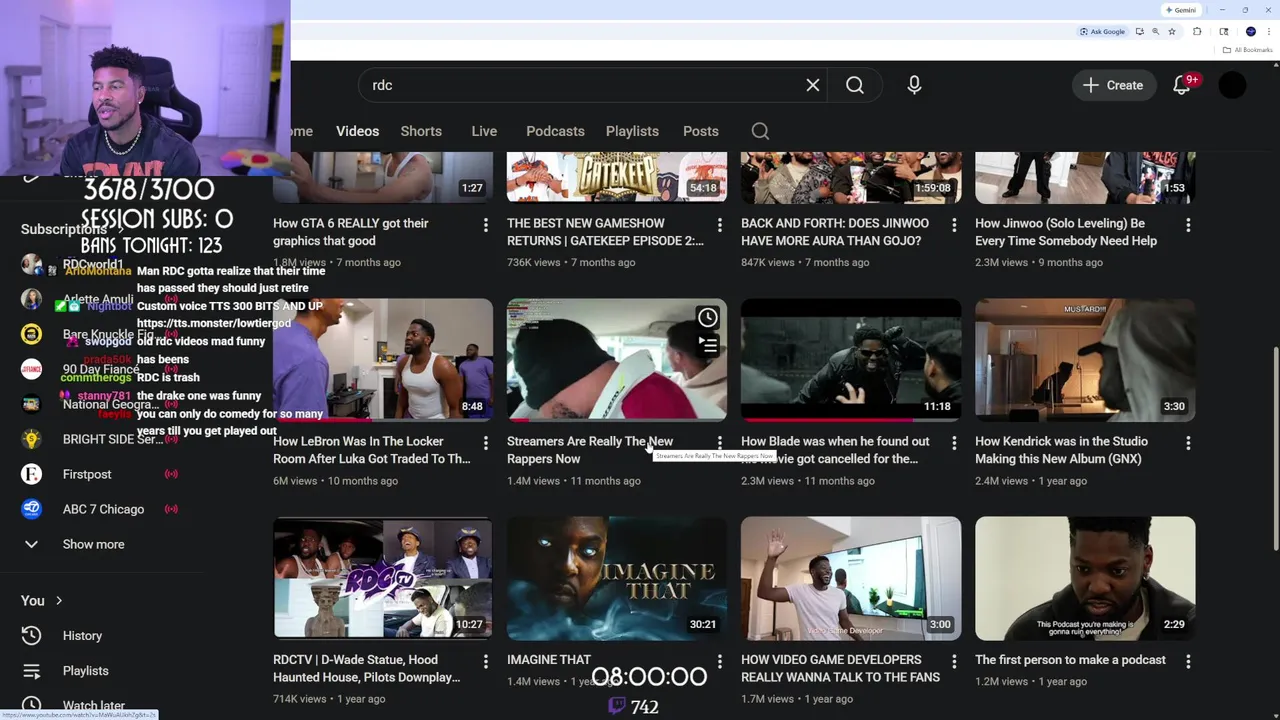
Task: Clear the rdc search text
Action: click(813, 85)
